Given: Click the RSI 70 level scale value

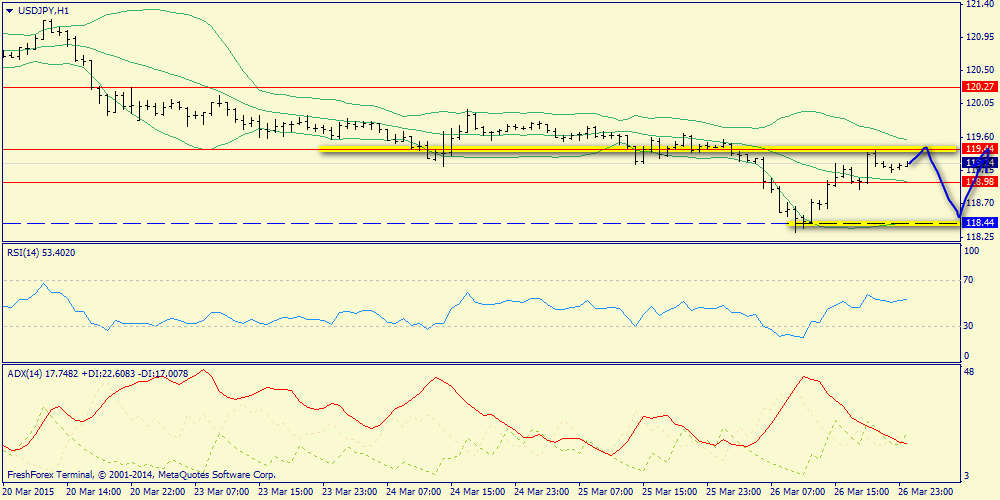Looking at the screenshot, I should (968, 281).
